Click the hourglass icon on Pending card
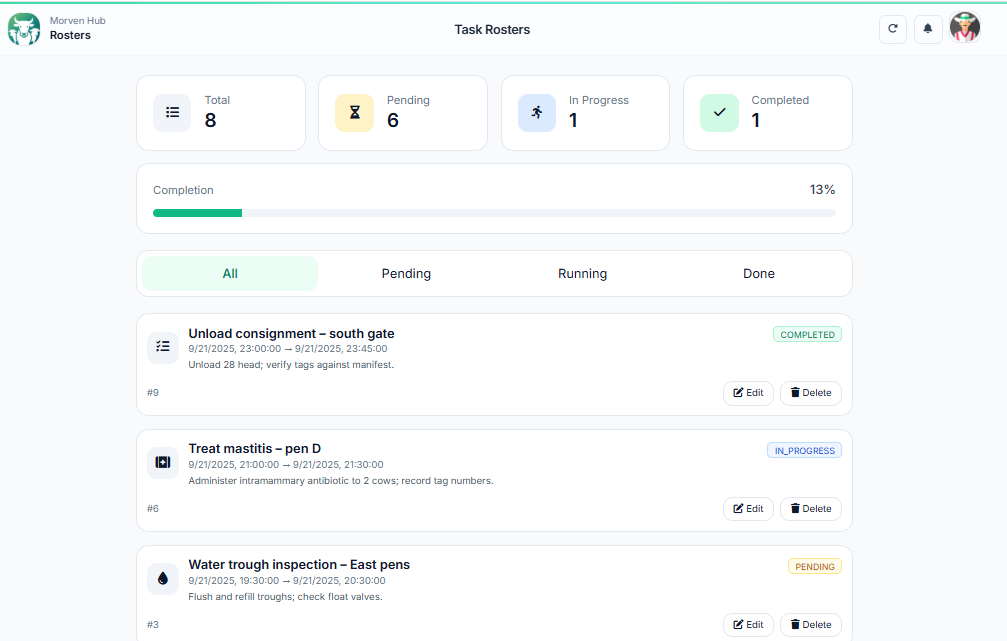The width and height of the screenshot is (1007, 641). point(354,112)
